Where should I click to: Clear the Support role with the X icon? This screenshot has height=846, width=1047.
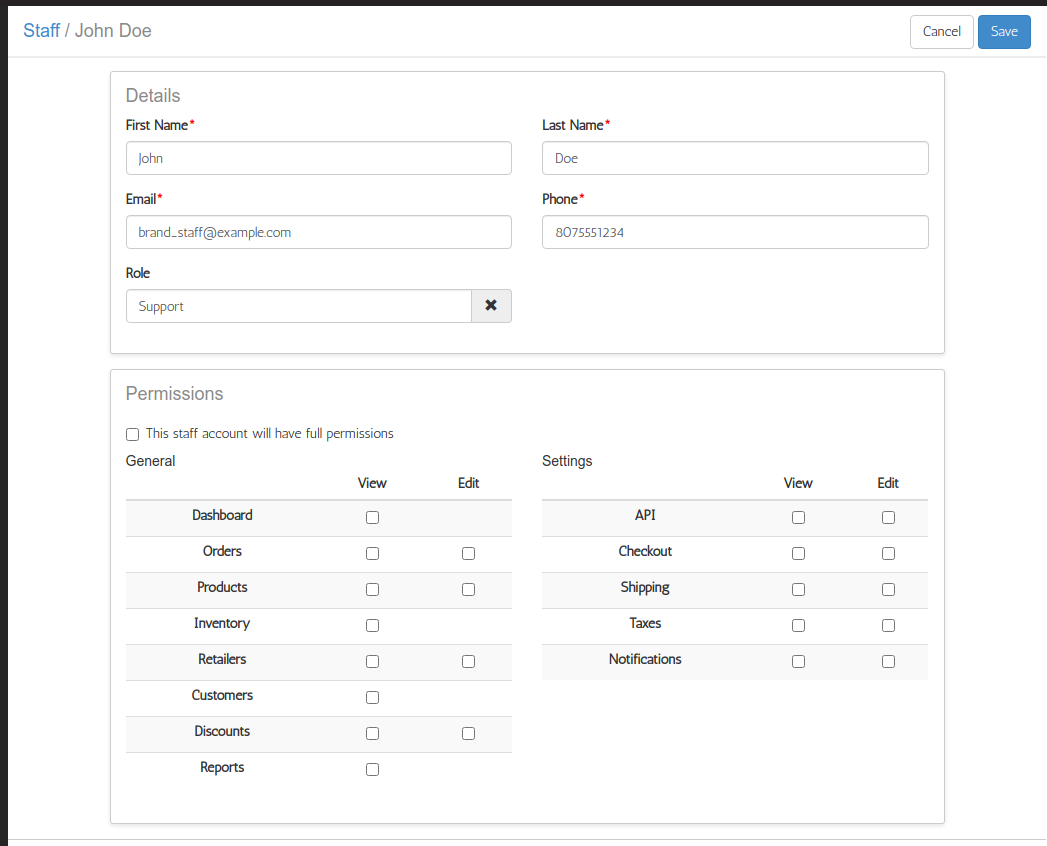click(x=491, y=306)
